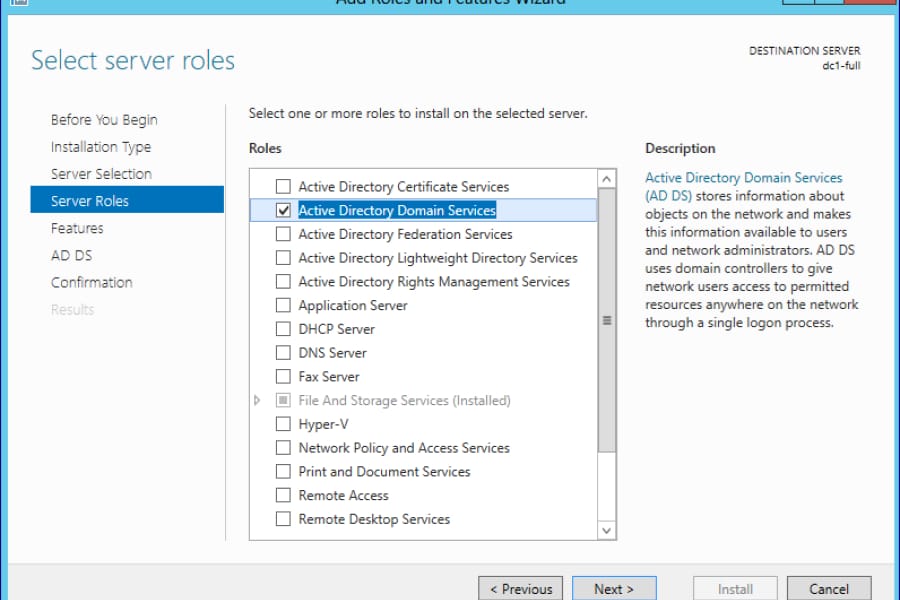900x600 pixels.
Task: Enable the Hyper-V role checkbox
Action: tap(283, 424)
